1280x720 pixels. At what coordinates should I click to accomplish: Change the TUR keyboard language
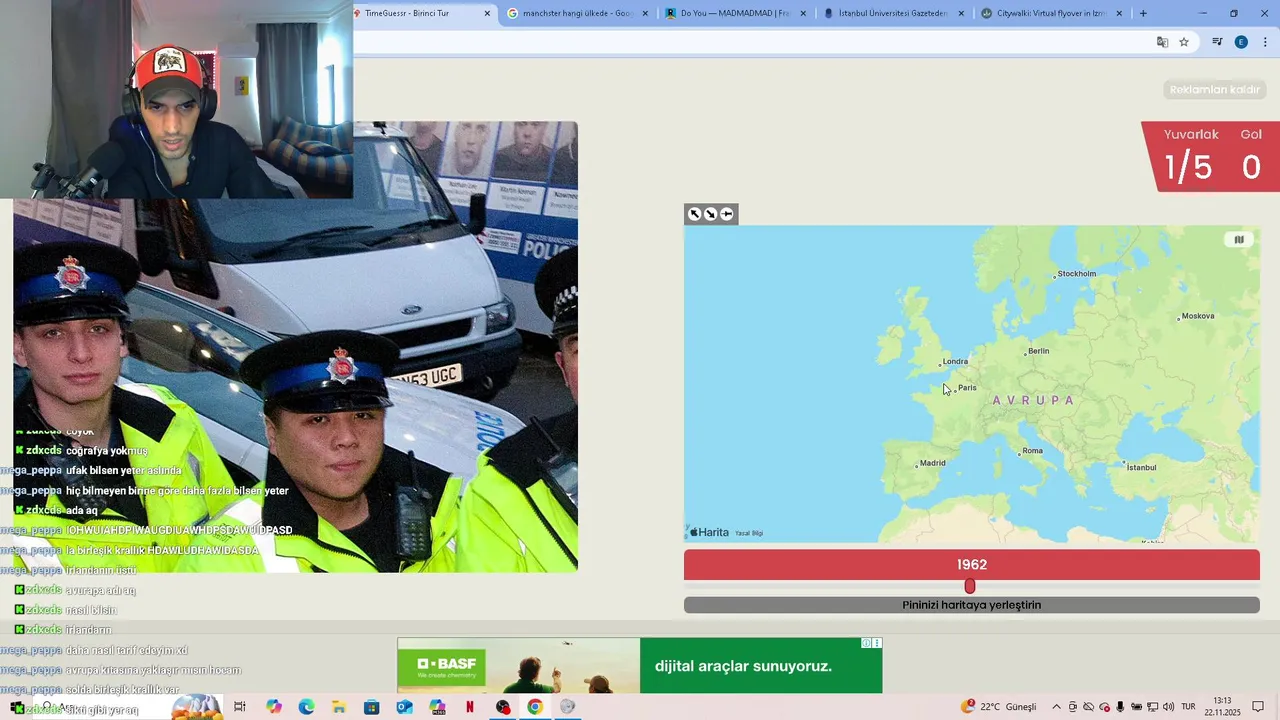tap(1189, 707)
